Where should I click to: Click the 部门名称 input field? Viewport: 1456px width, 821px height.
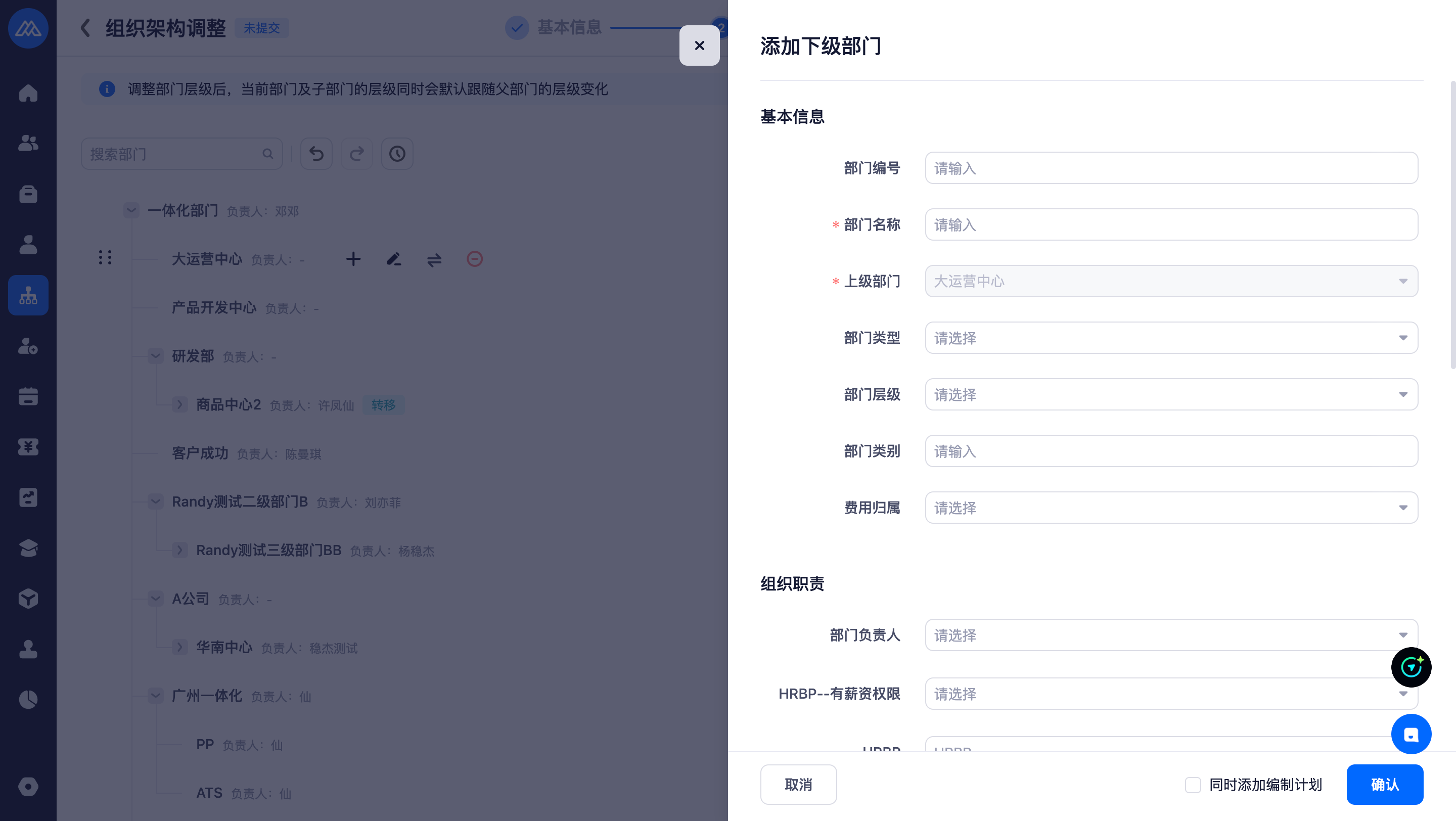click(x=1170, y=225)
